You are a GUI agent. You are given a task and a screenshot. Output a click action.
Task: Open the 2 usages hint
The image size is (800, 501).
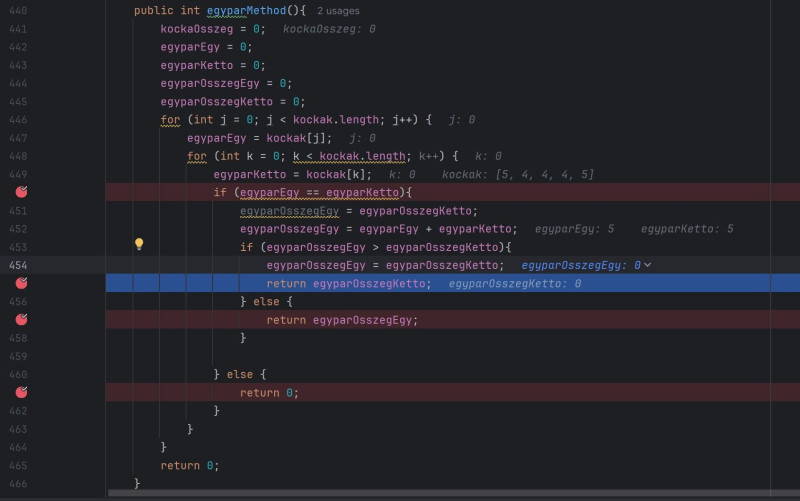pos(338,11)
